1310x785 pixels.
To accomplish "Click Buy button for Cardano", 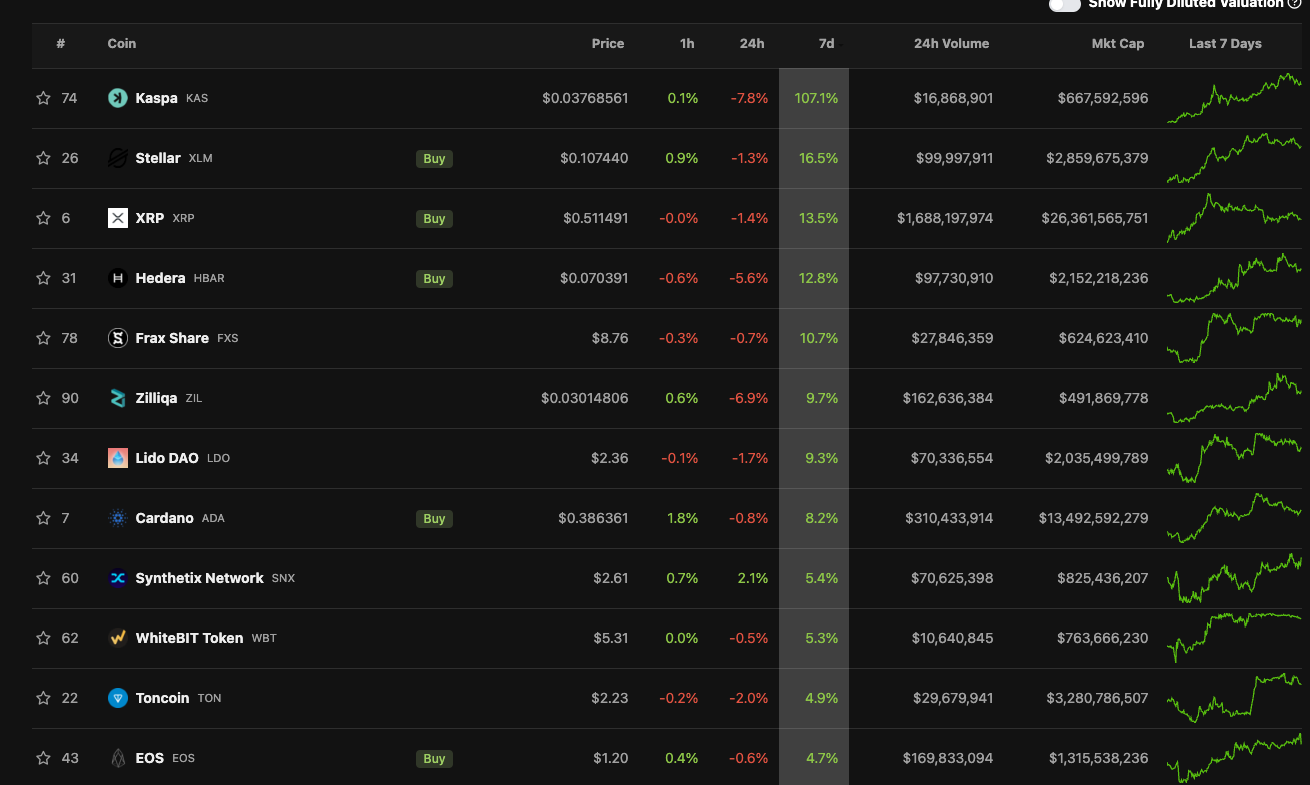I will pyautogui.click(x=434, y=518).
